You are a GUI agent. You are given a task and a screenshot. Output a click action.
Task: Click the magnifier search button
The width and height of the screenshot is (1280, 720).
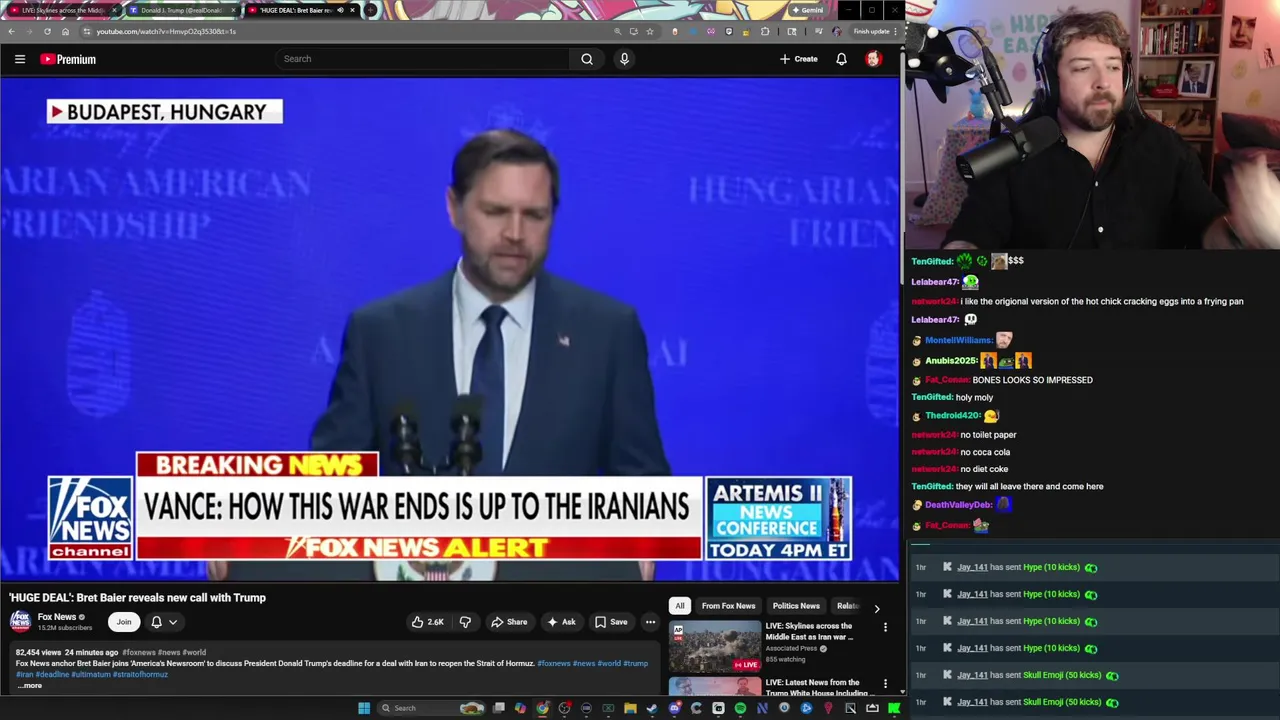click(x=587, y=59)
